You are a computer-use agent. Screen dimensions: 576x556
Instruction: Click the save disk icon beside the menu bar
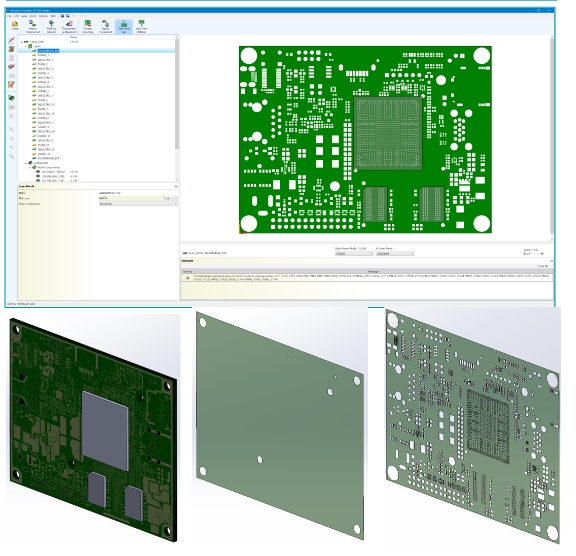click(63, 16)
